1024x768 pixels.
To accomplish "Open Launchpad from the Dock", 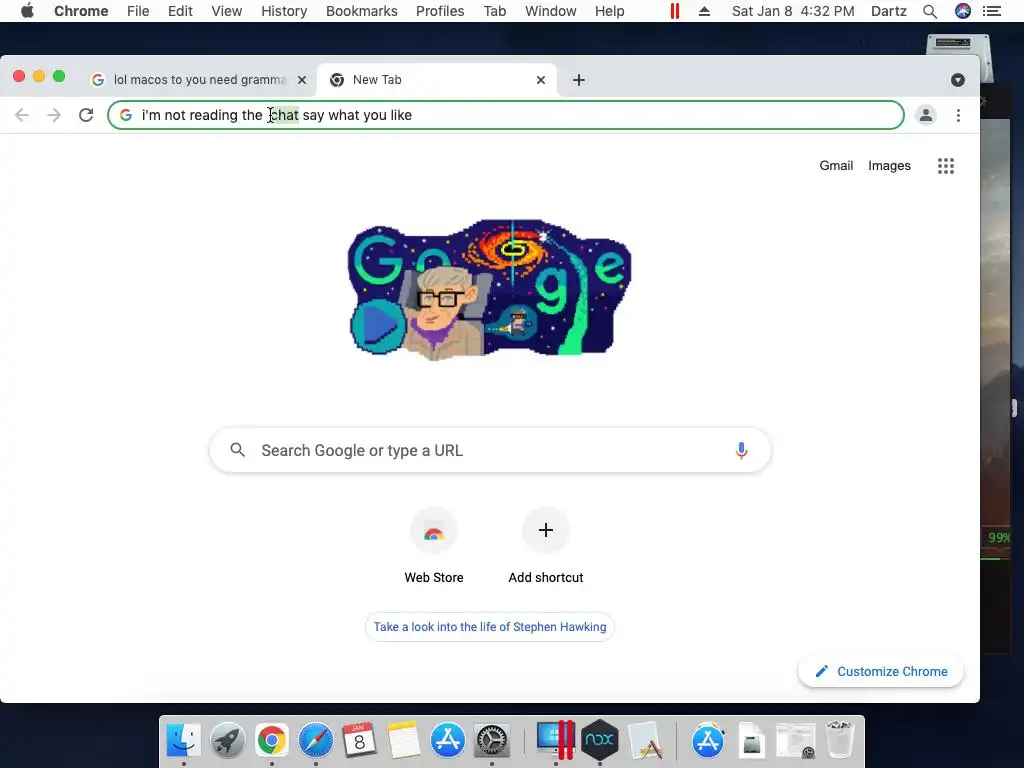I will point(227,741).
